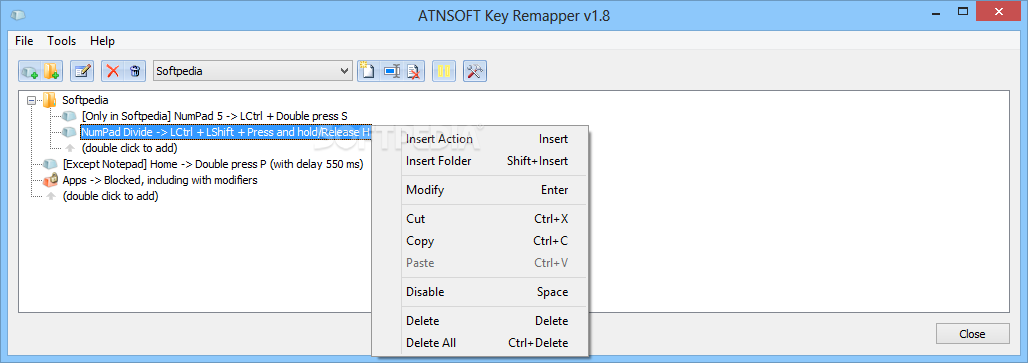Select 'Apps -> Blocked' row
1028x363 pixels.
point(160,180)
